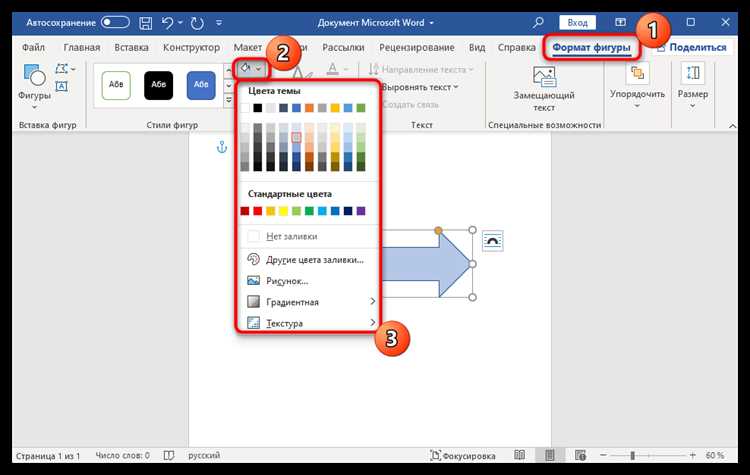Click the Вход sign-in button

(577, 22)
